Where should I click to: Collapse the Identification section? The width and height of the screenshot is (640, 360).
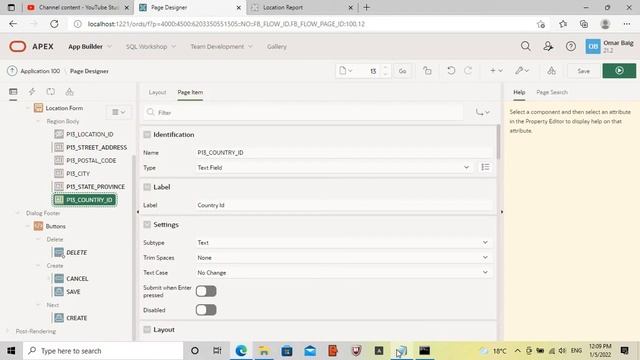point(147,135)
